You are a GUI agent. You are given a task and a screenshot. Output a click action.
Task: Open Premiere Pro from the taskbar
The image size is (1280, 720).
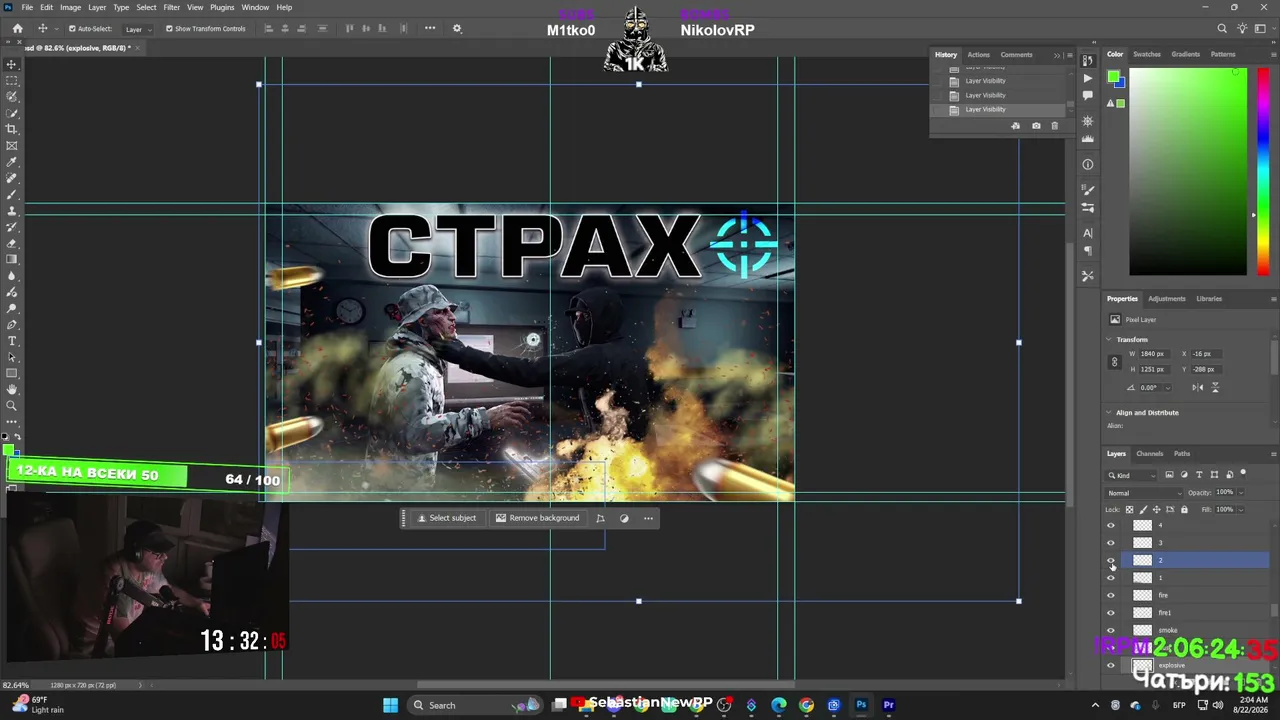(888, 705)
